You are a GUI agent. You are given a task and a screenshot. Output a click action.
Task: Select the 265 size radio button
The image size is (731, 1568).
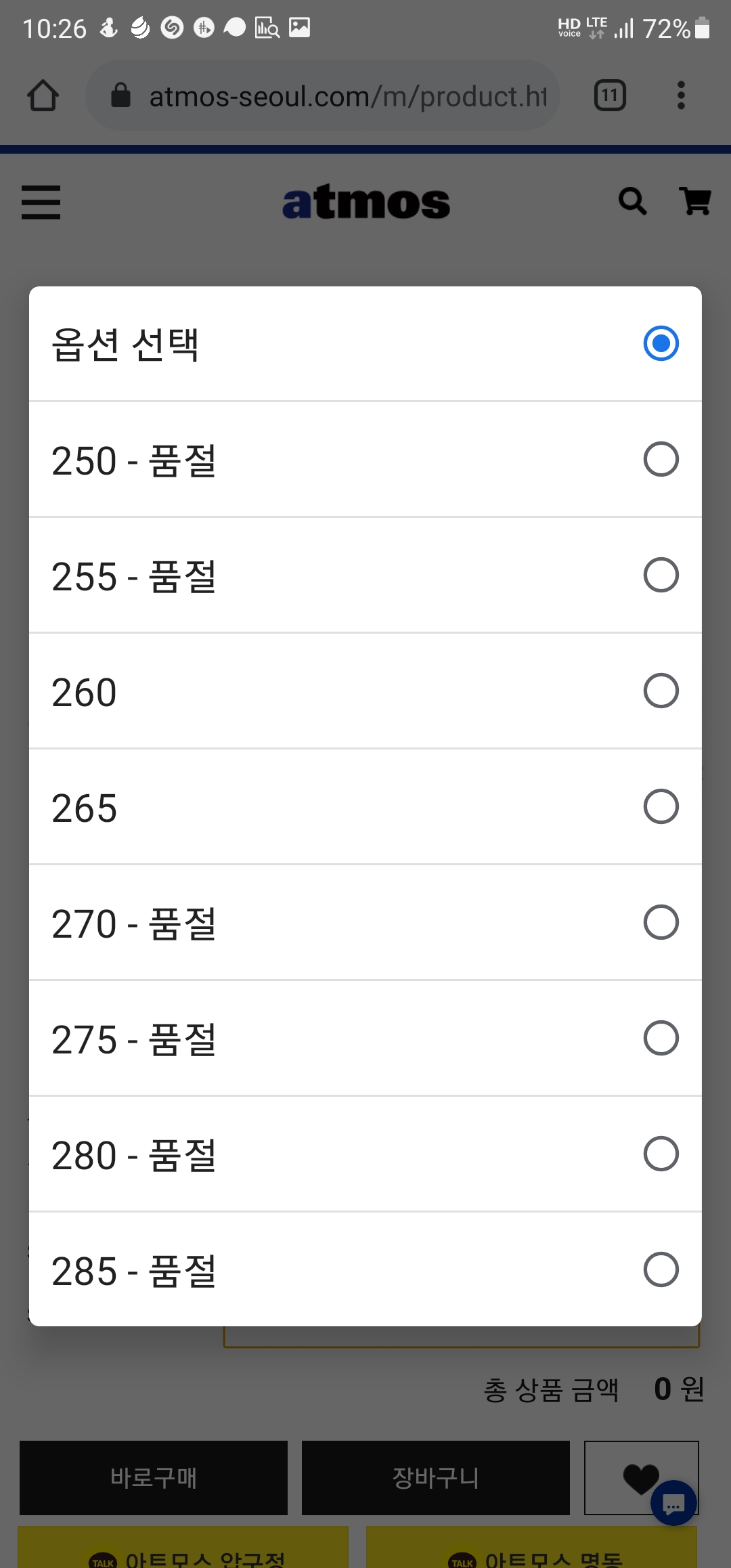tap(661, 806)
